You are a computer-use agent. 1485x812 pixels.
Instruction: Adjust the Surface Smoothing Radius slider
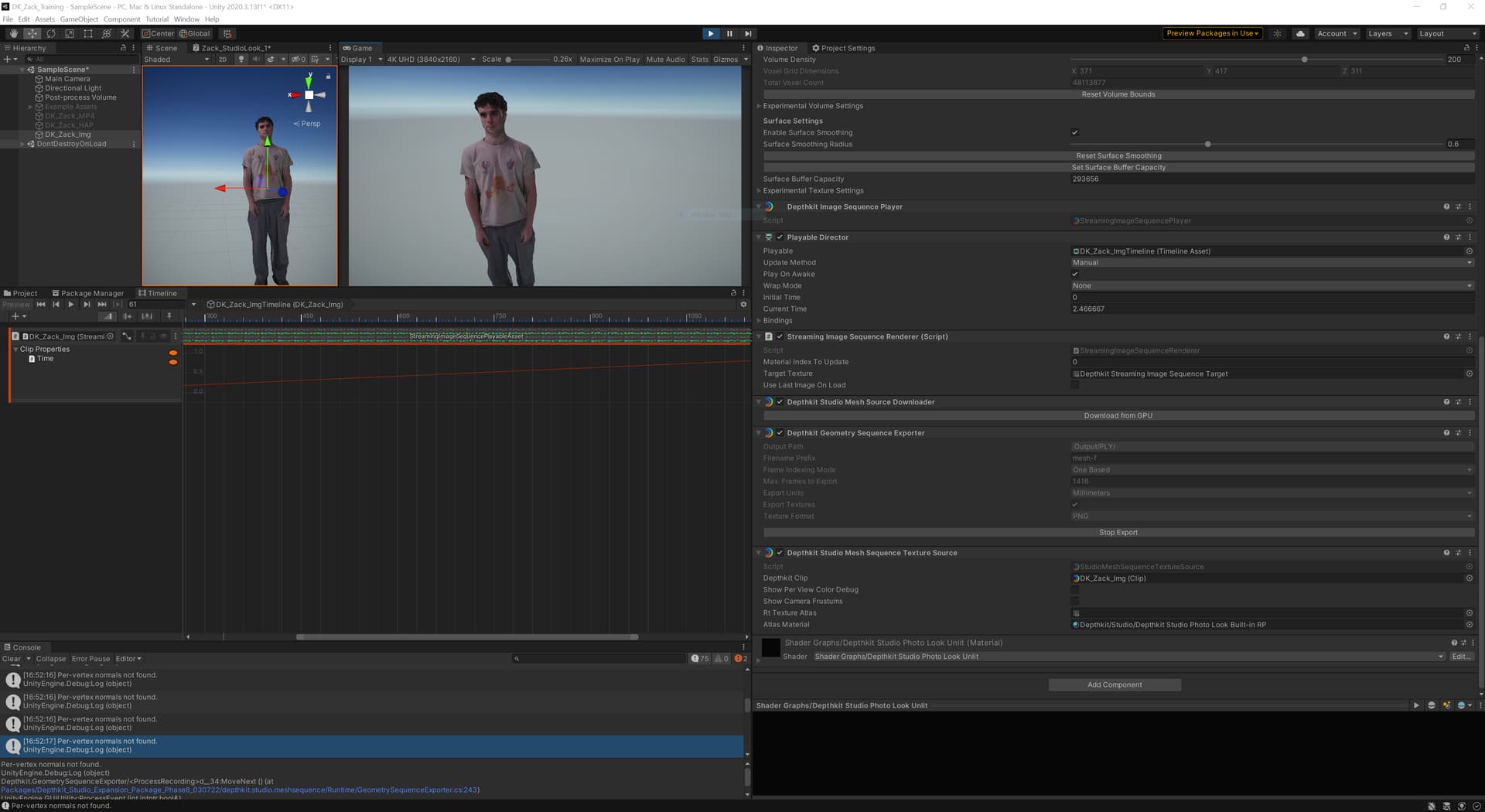(x=1207, y=145)
